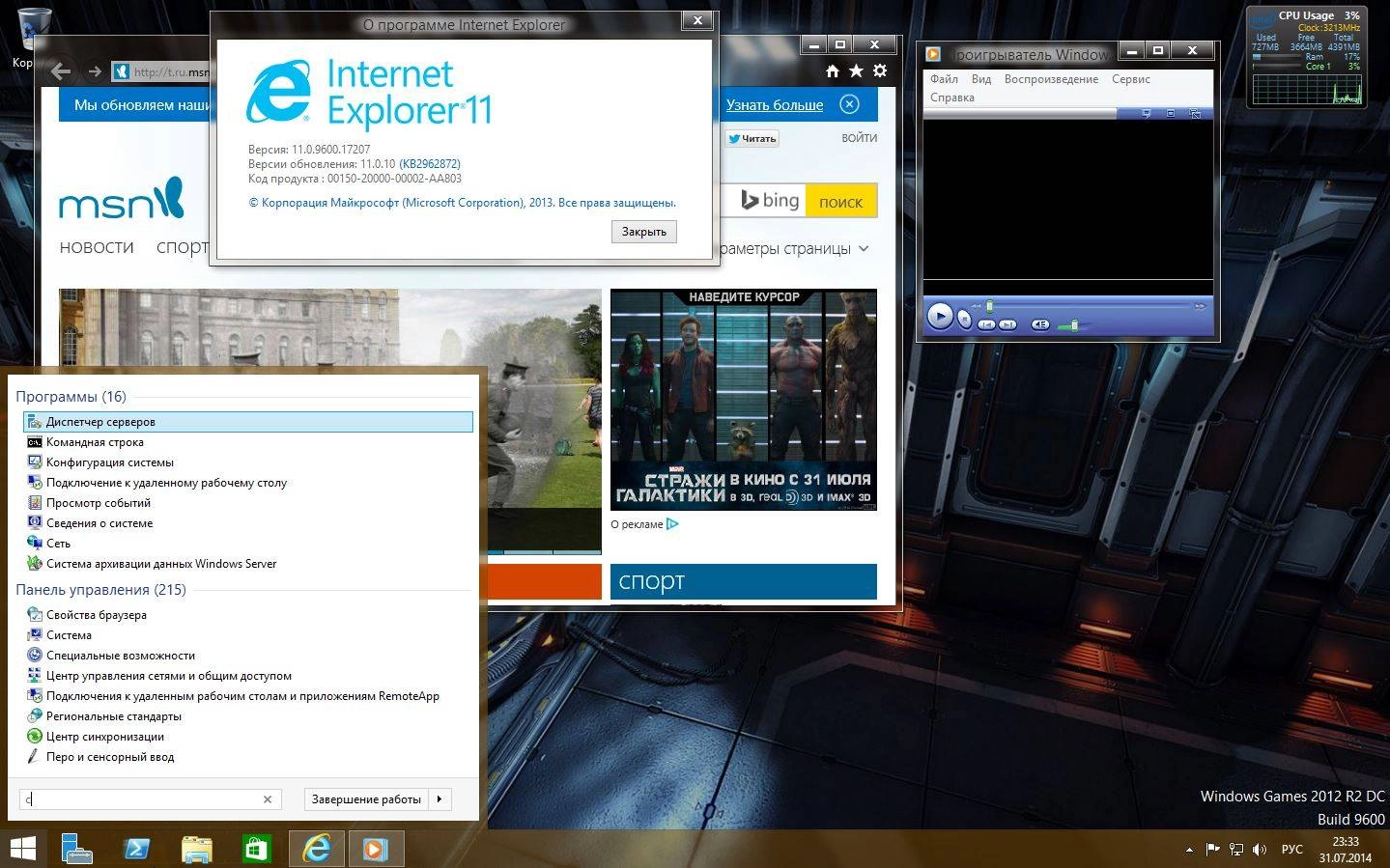Click Закрыть in About Internet Explorer
Screen dimensions: 1390x868
(x=644, y=232)
